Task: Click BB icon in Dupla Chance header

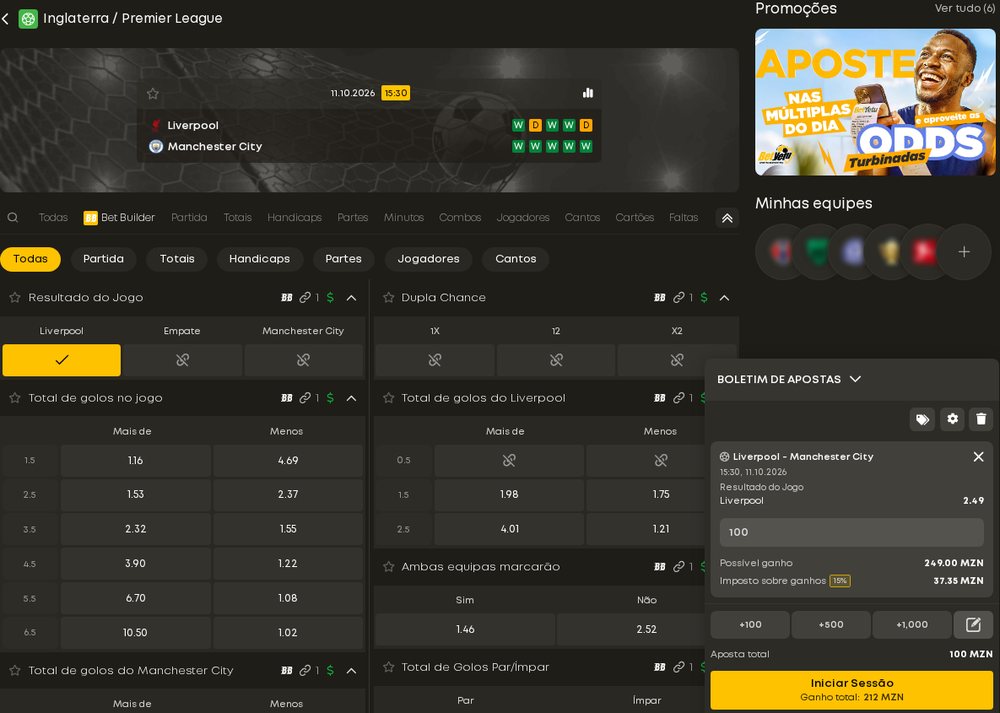Action: point(660,297)
